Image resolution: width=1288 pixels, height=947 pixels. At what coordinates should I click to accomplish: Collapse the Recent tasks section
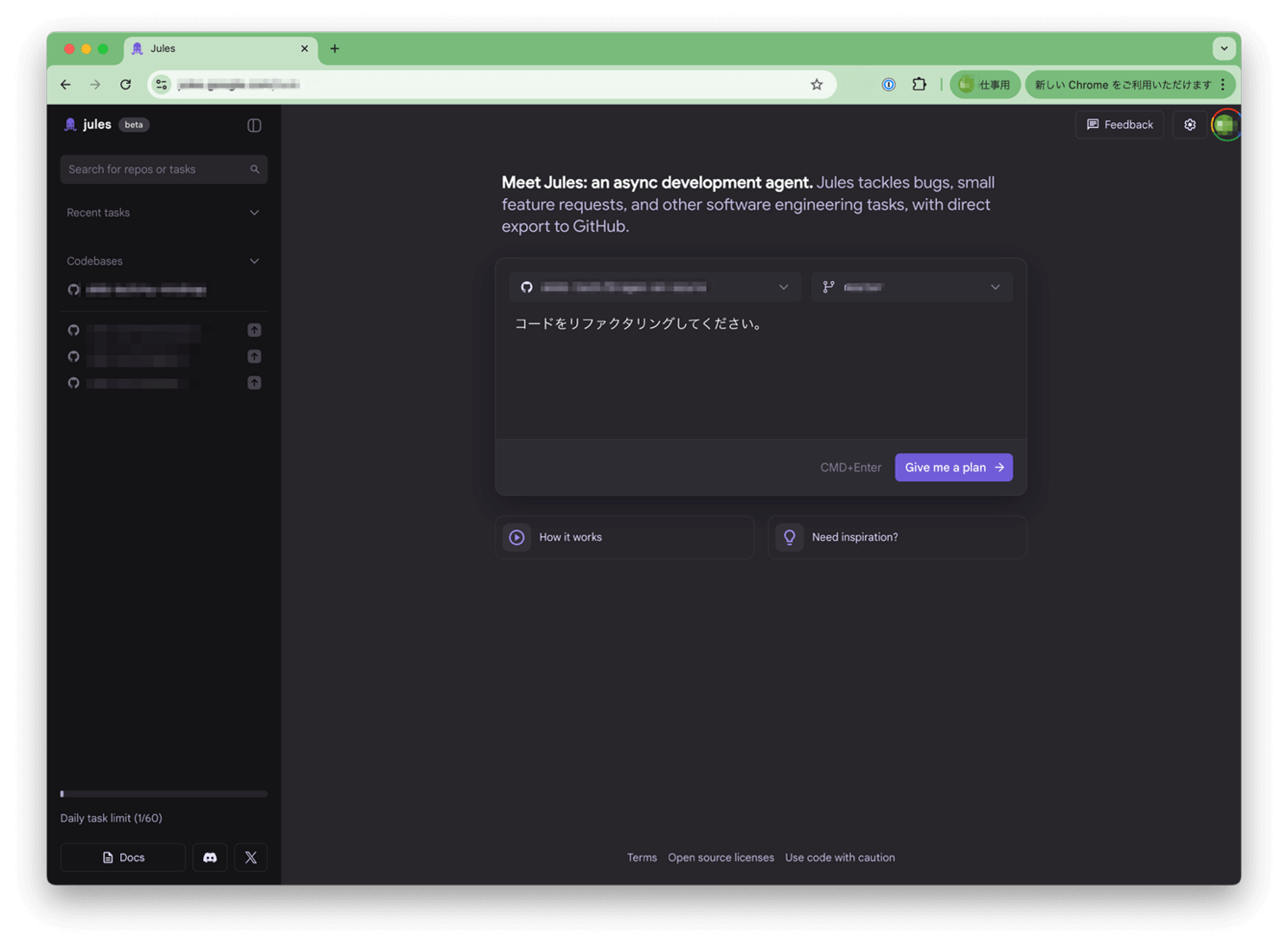click(254, 213)
